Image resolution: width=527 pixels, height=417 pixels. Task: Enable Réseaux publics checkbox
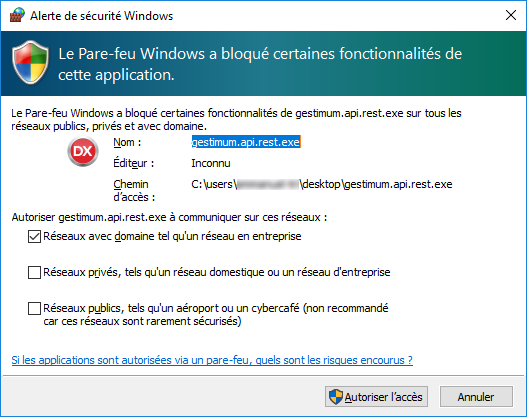(x=34, y=308)
